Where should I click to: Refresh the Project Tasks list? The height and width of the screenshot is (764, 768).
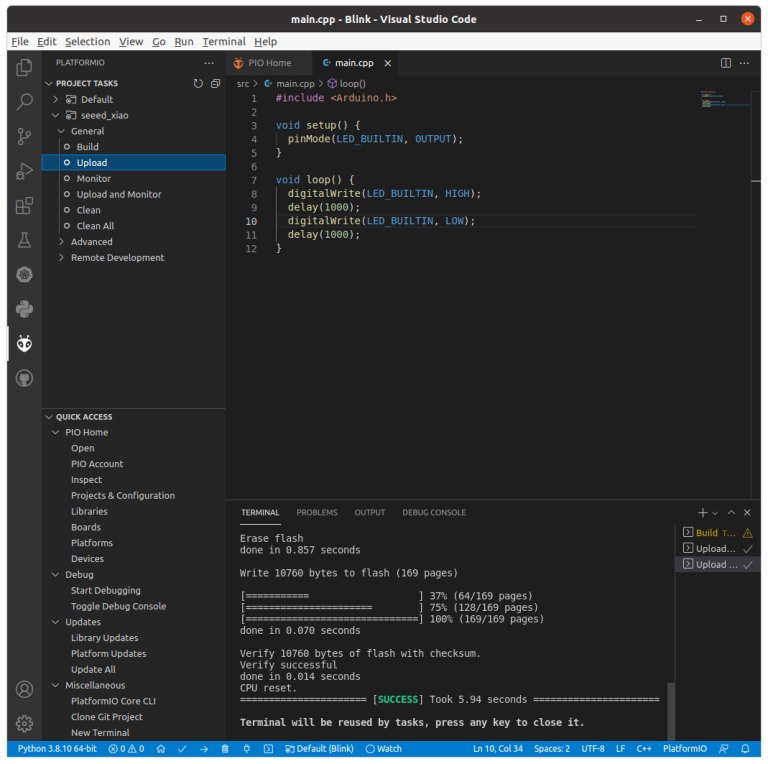198,83
